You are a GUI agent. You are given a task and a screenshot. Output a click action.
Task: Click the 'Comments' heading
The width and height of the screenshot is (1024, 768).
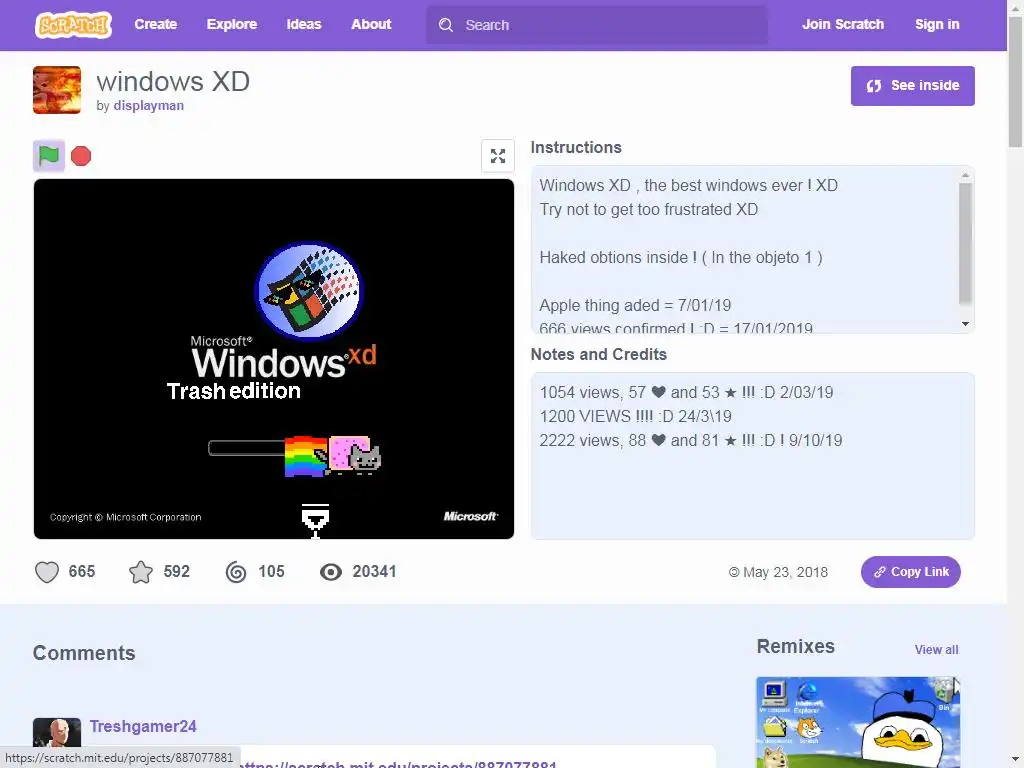84,653
